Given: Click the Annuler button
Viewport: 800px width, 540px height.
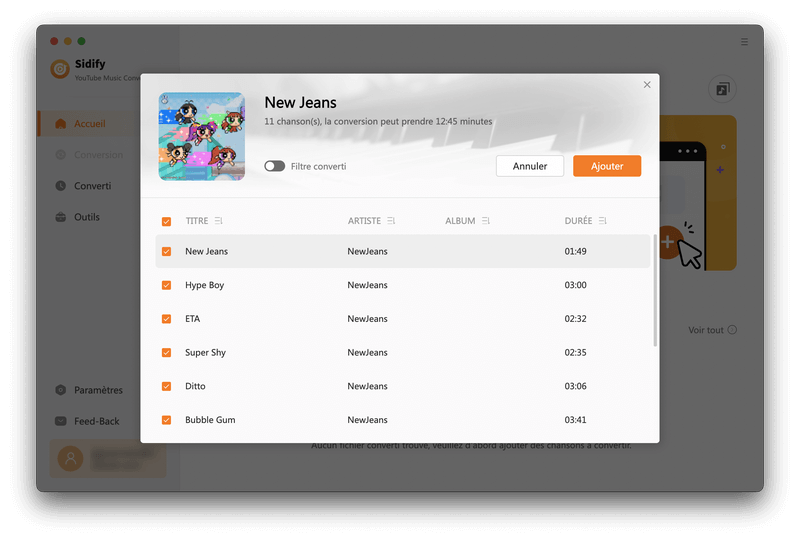Looking at the screenshot, I should tap(529, 166).
